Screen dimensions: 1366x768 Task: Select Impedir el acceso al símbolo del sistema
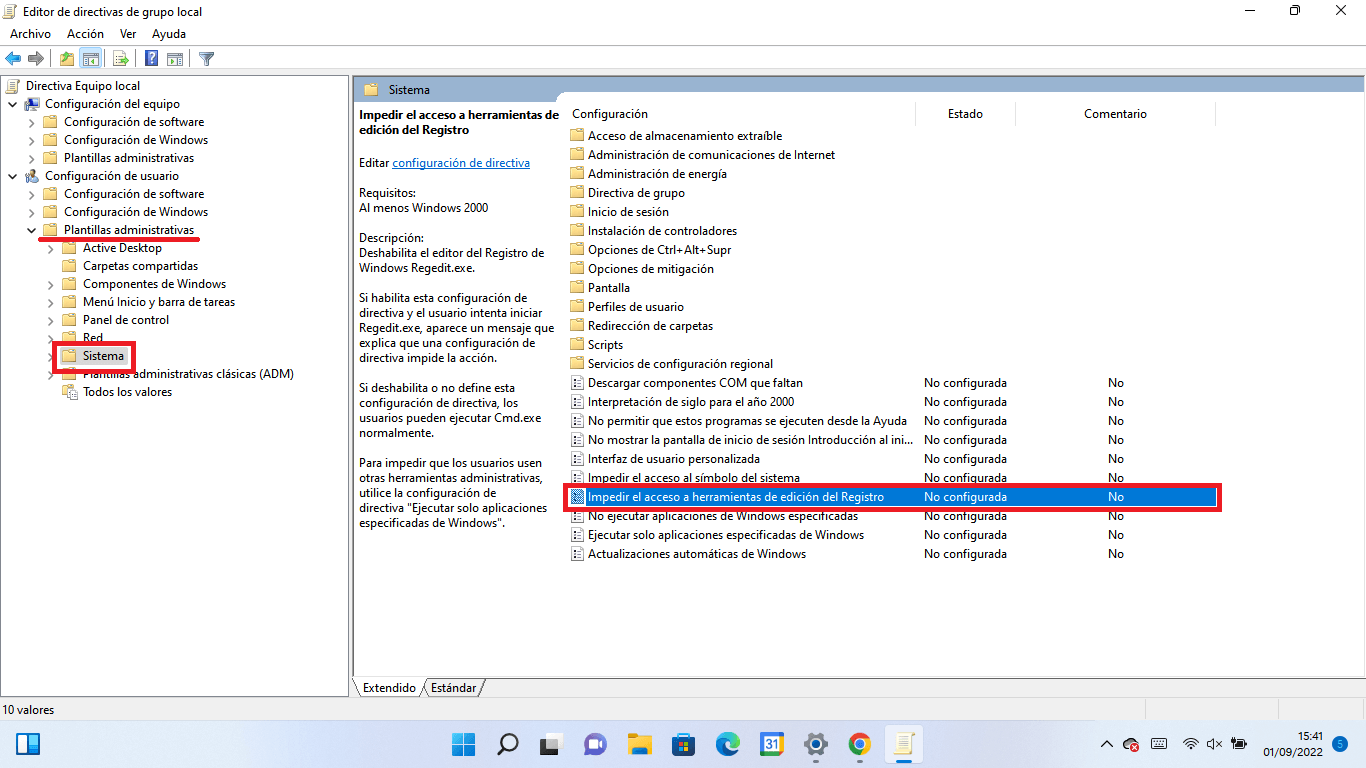click(693, 478)
